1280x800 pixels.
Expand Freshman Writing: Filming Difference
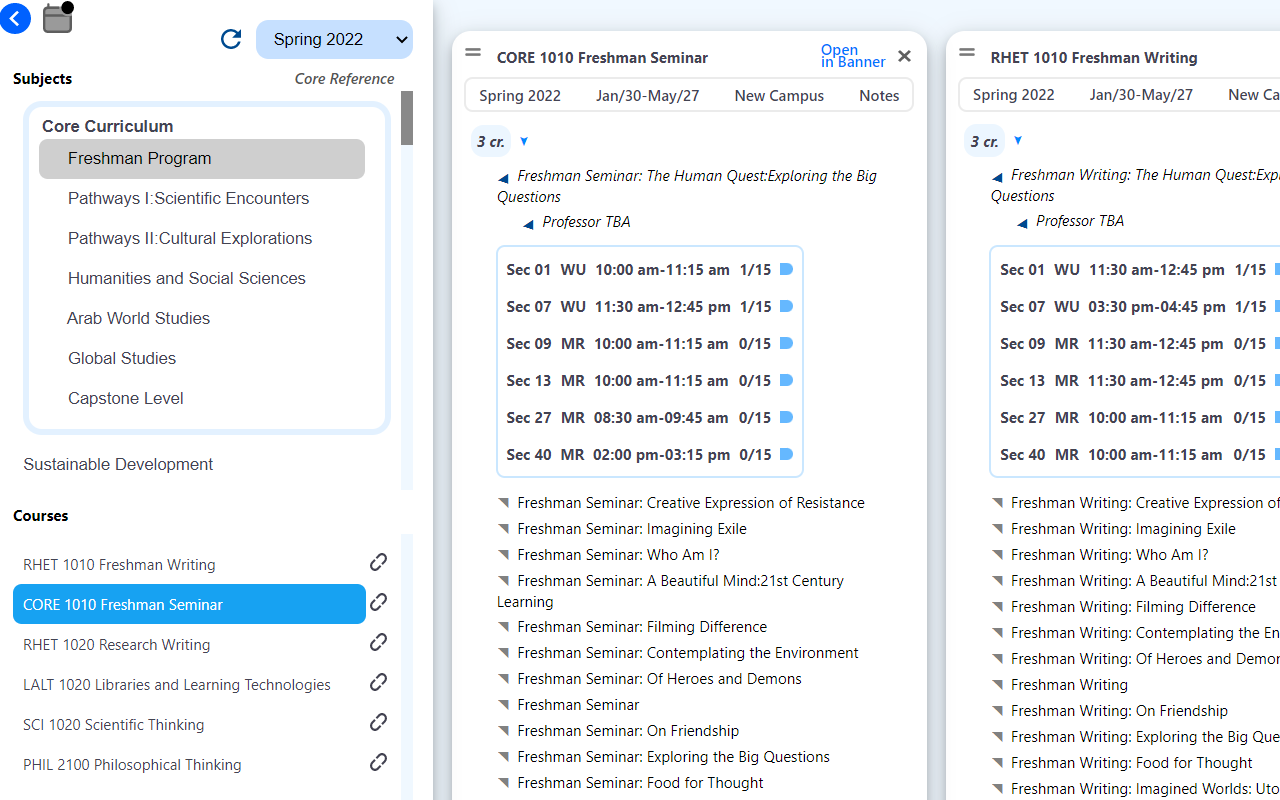pos(997,606)
